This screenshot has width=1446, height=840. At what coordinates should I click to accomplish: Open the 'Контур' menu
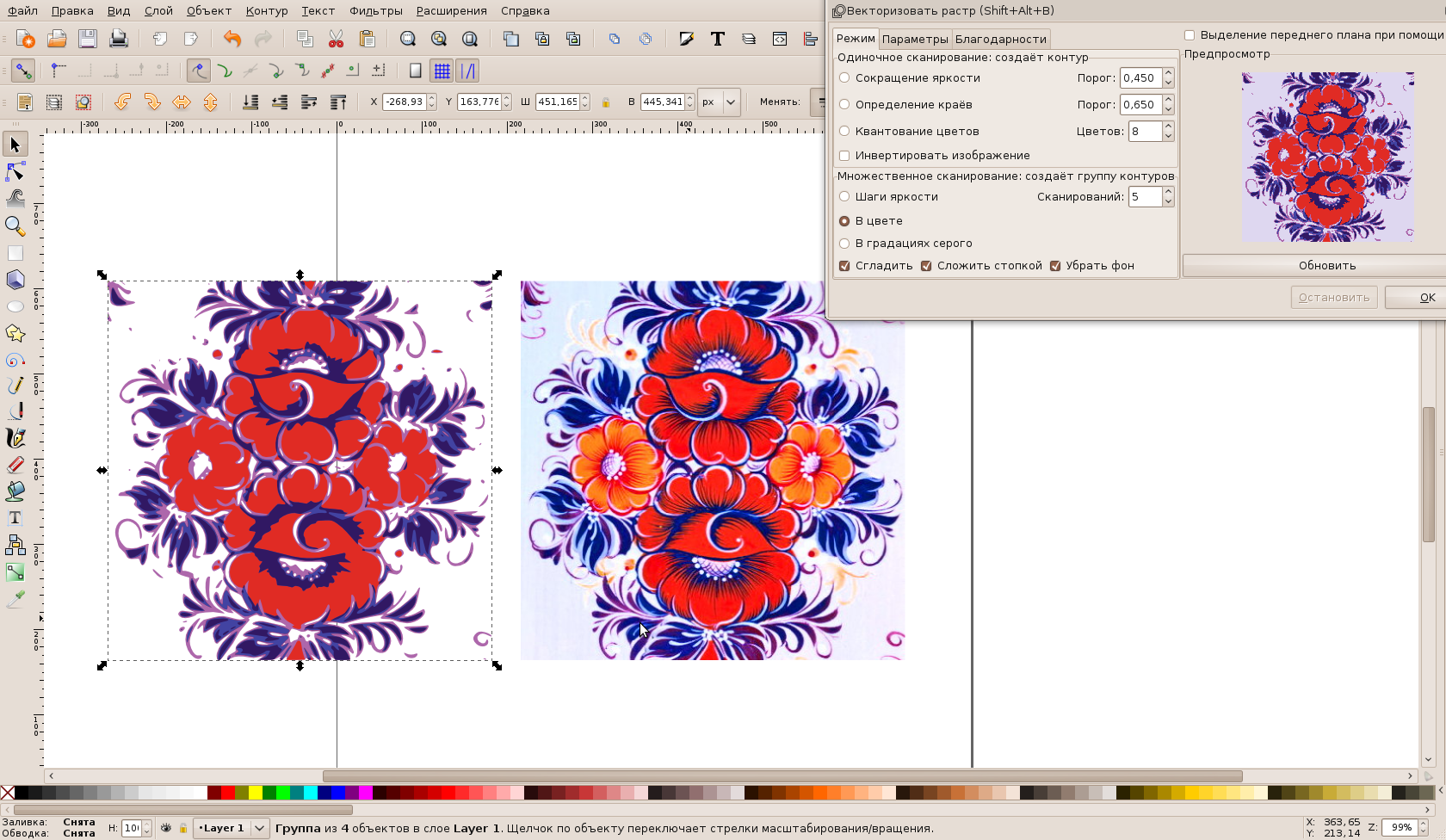coord(267,11)
